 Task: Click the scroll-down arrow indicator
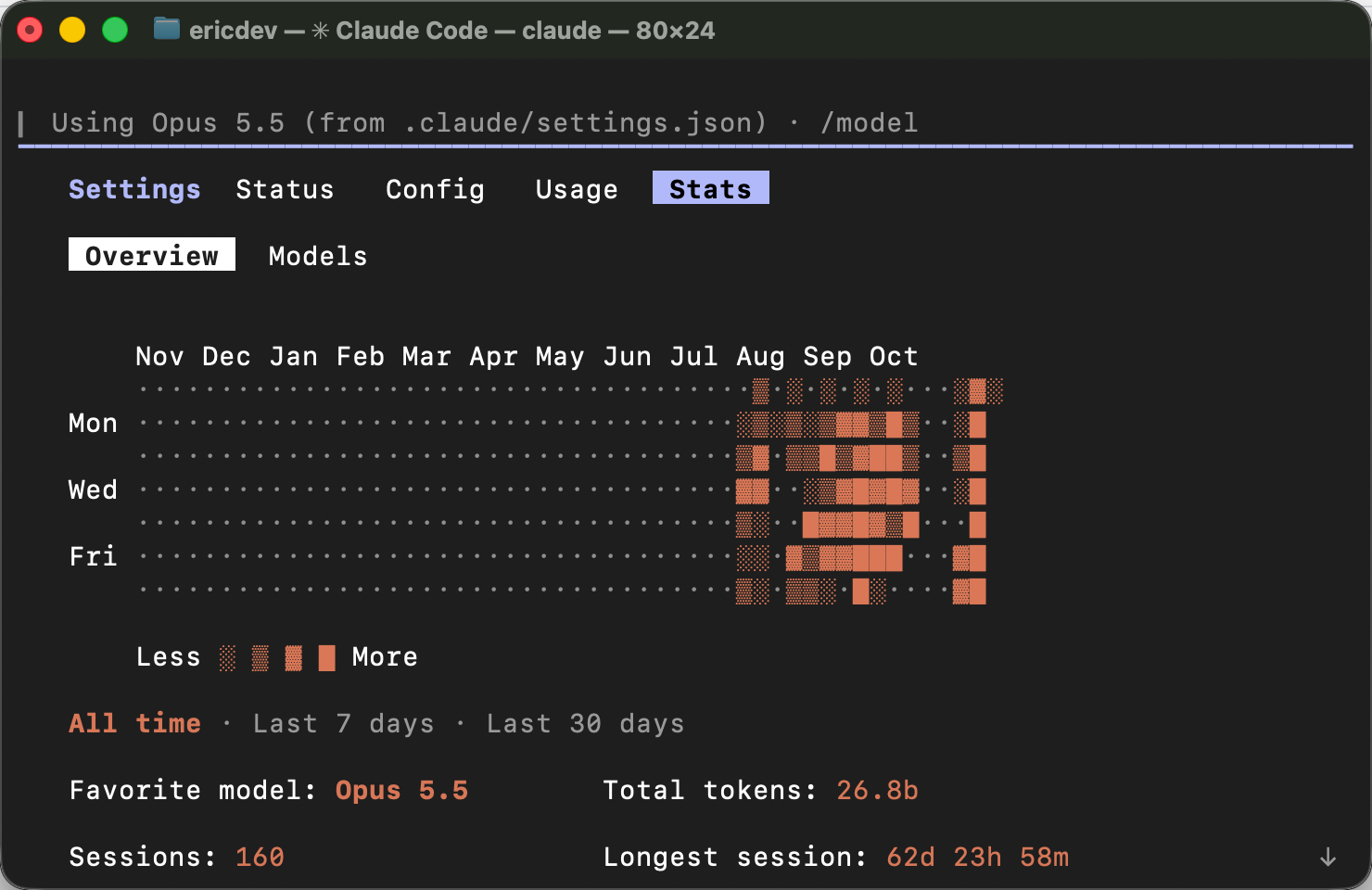pos(1328,857)
